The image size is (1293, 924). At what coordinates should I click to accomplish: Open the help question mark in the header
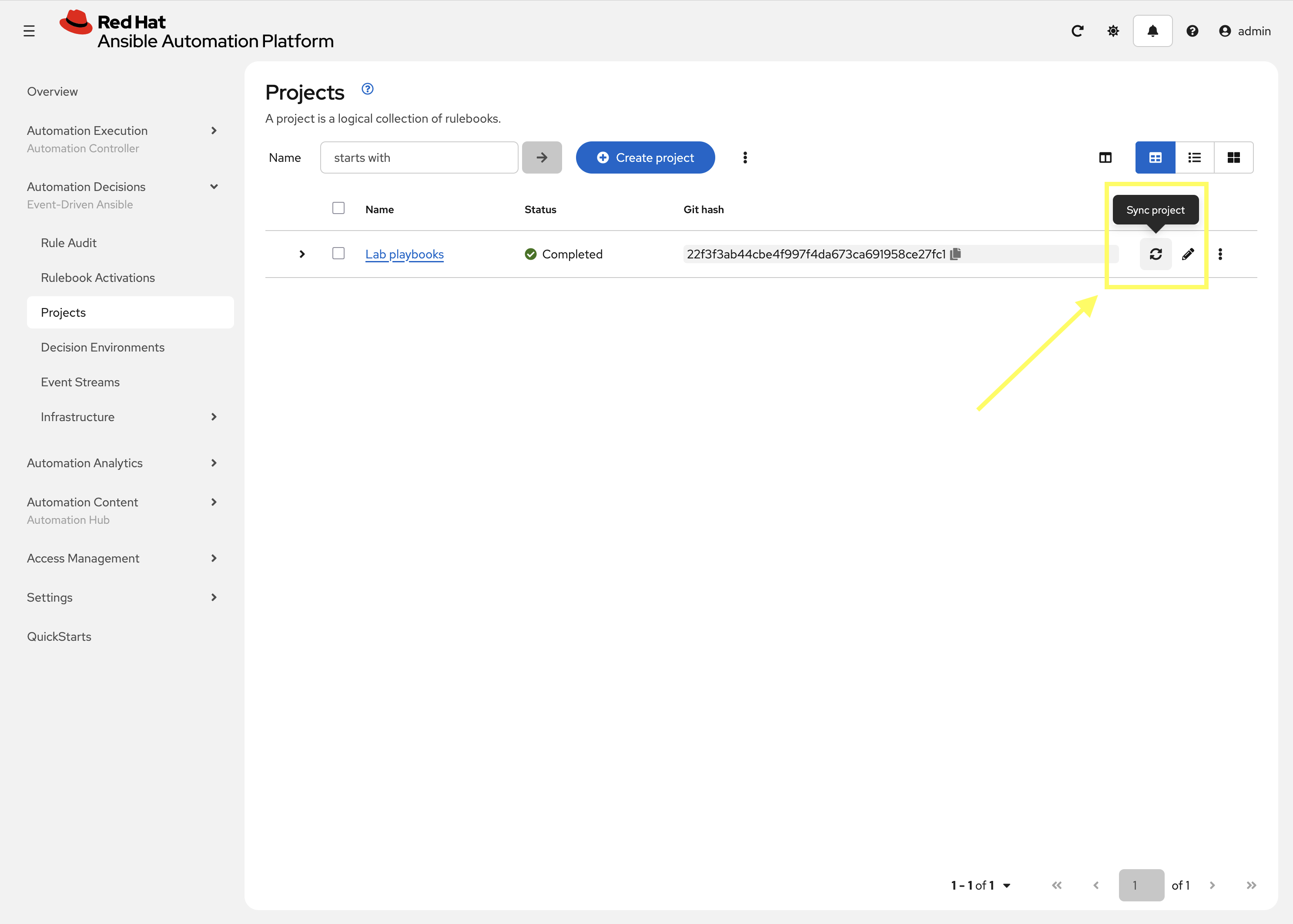click(1193, 31)
